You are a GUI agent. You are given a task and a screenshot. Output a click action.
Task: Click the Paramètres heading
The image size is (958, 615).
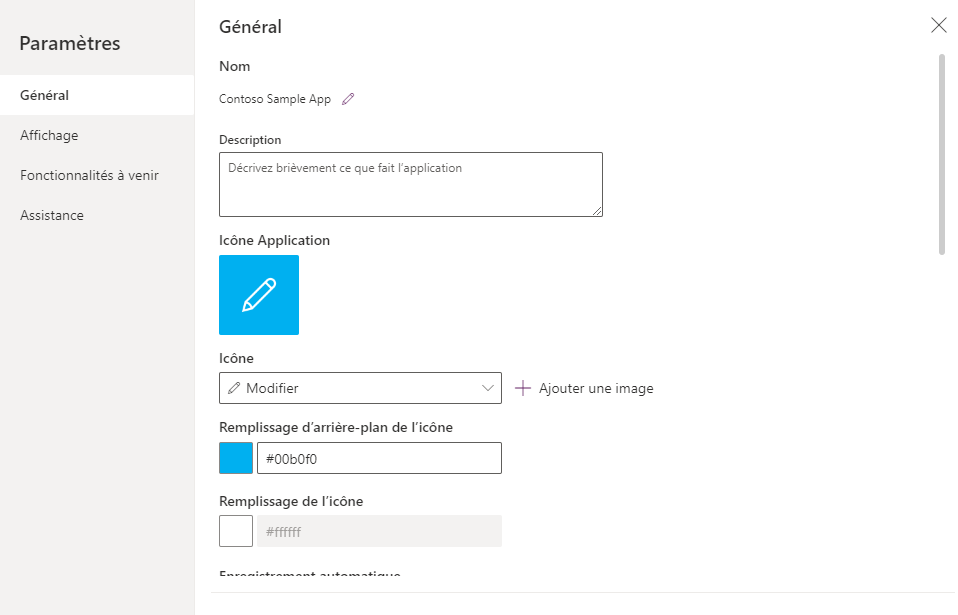[70, 43]
